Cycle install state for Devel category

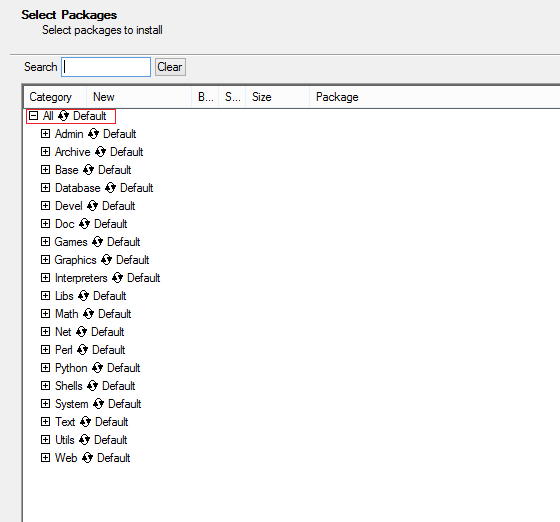coord(92,206)
